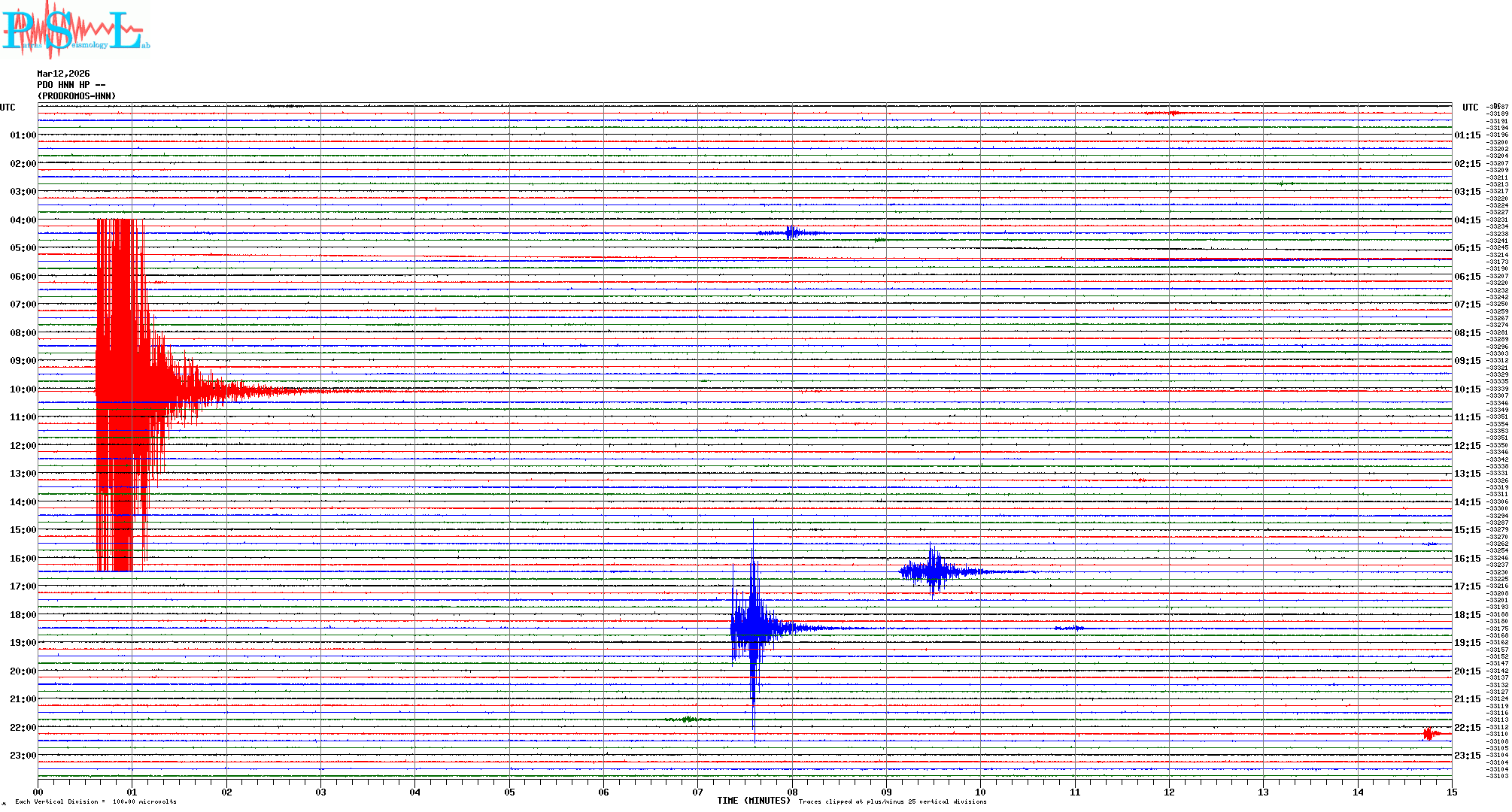Click the 22:15 label on right axis
This screenshot has height=812, width=1512.
pos(1467,728)
